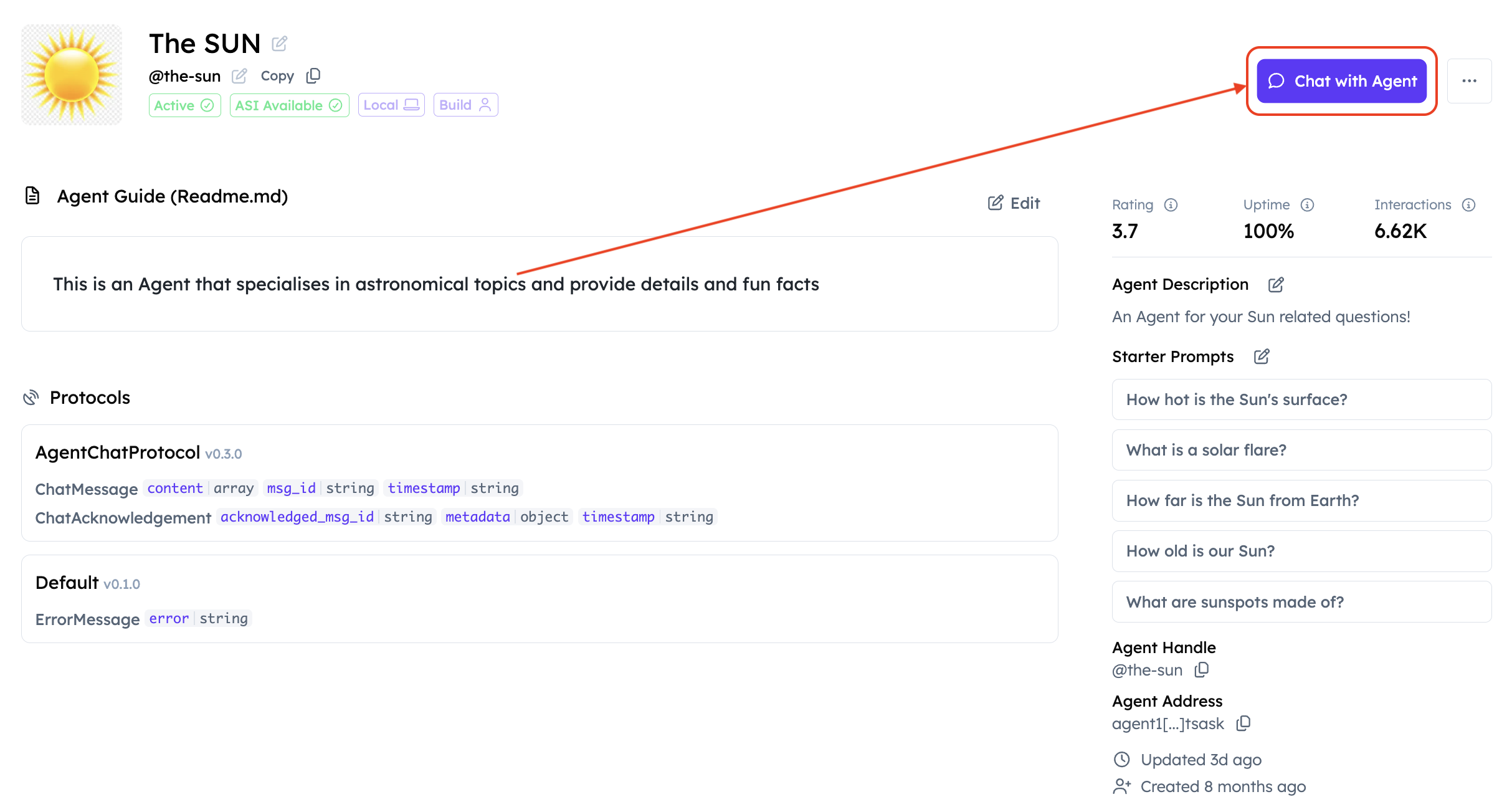
Task: Select prompt 'How hot is the Sun's surface?'
Action: tap(1301, 399)
